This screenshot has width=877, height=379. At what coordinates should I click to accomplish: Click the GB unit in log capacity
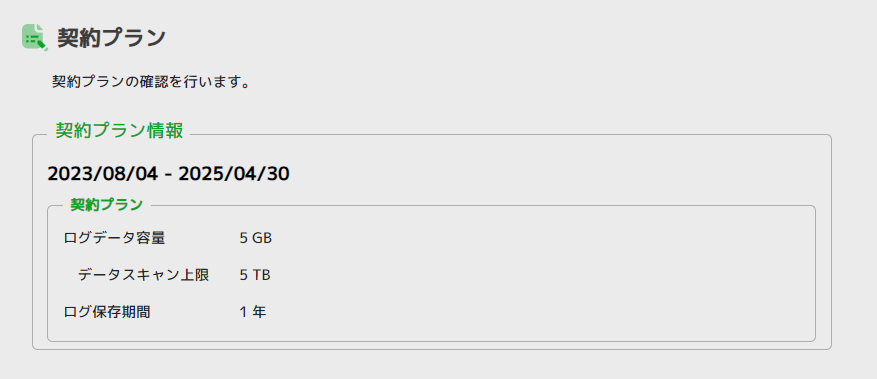pyautogui.click(x=262, y=238)
